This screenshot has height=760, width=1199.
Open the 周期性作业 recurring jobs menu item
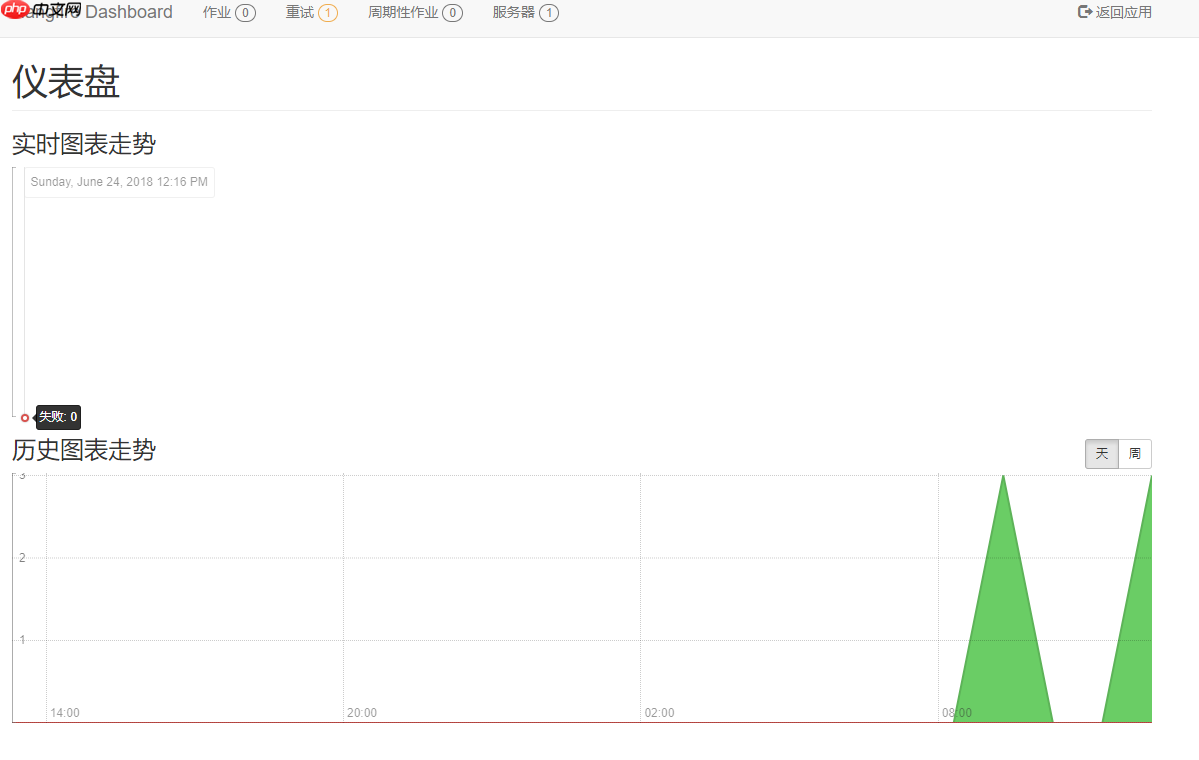(x=415, y=13)
